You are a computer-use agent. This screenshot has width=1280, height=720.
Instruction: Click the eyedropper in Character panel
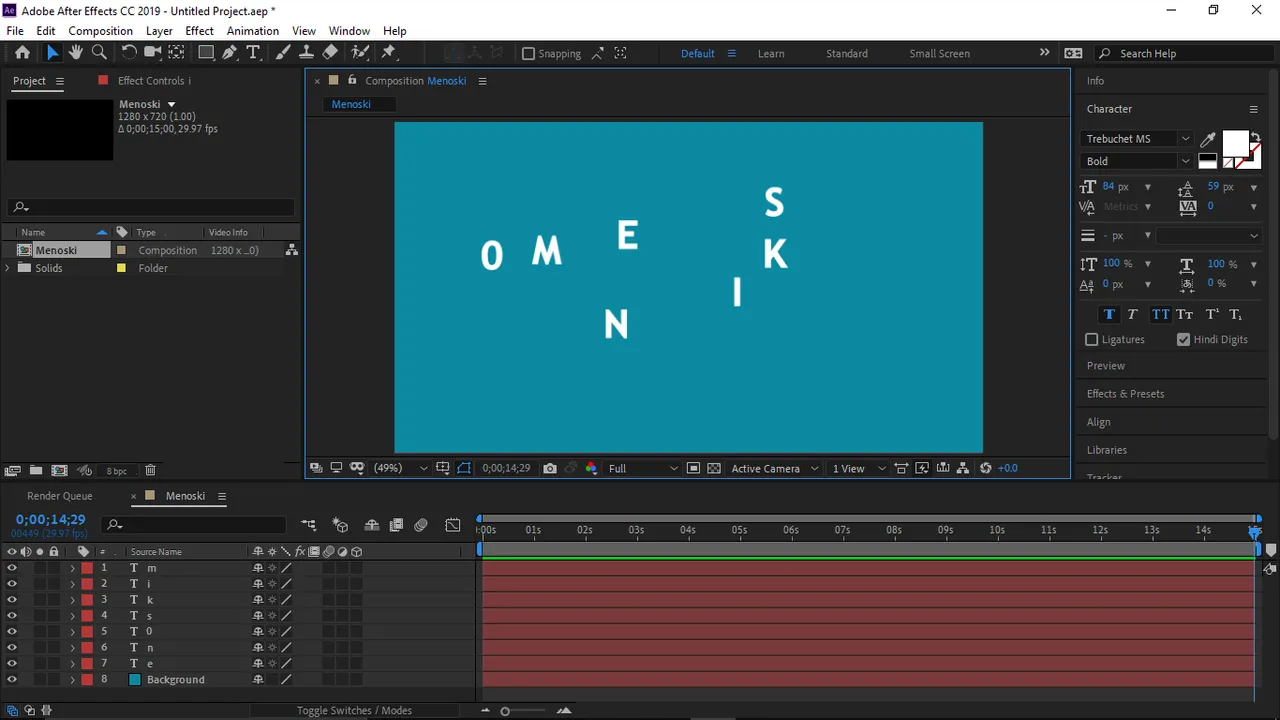(x=1208, y=139)
